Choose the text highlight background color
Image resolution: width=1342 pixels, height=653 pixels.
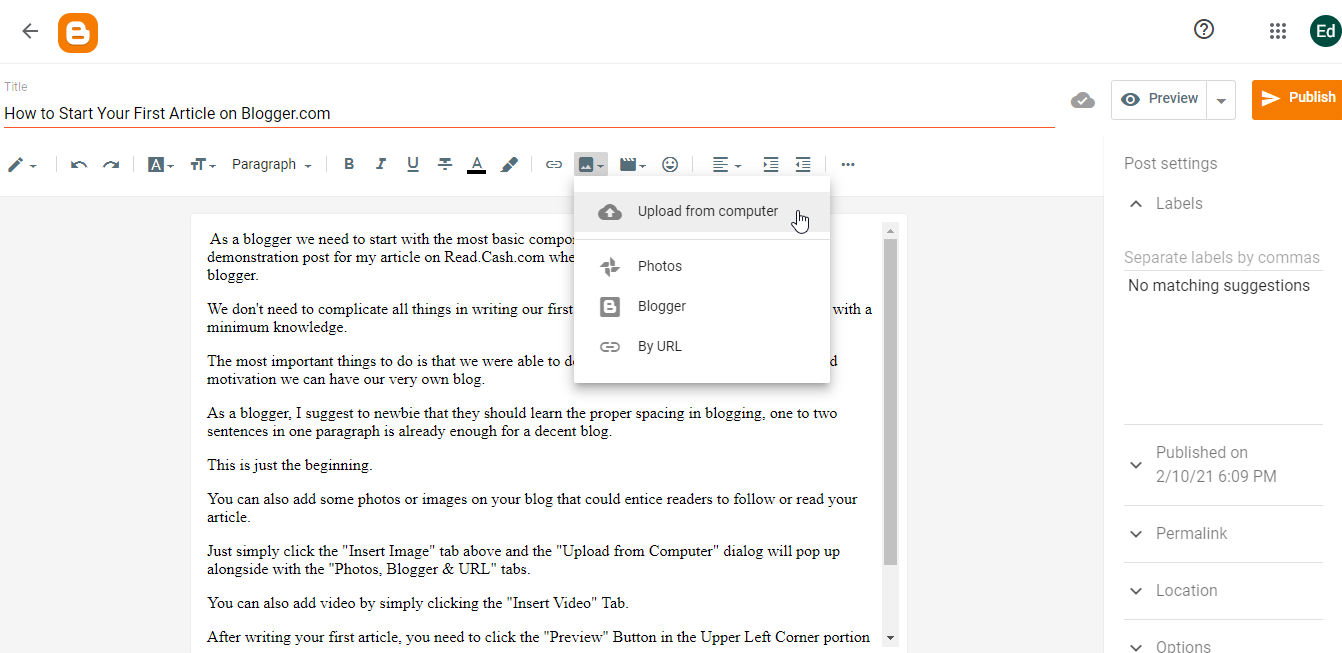509,164
